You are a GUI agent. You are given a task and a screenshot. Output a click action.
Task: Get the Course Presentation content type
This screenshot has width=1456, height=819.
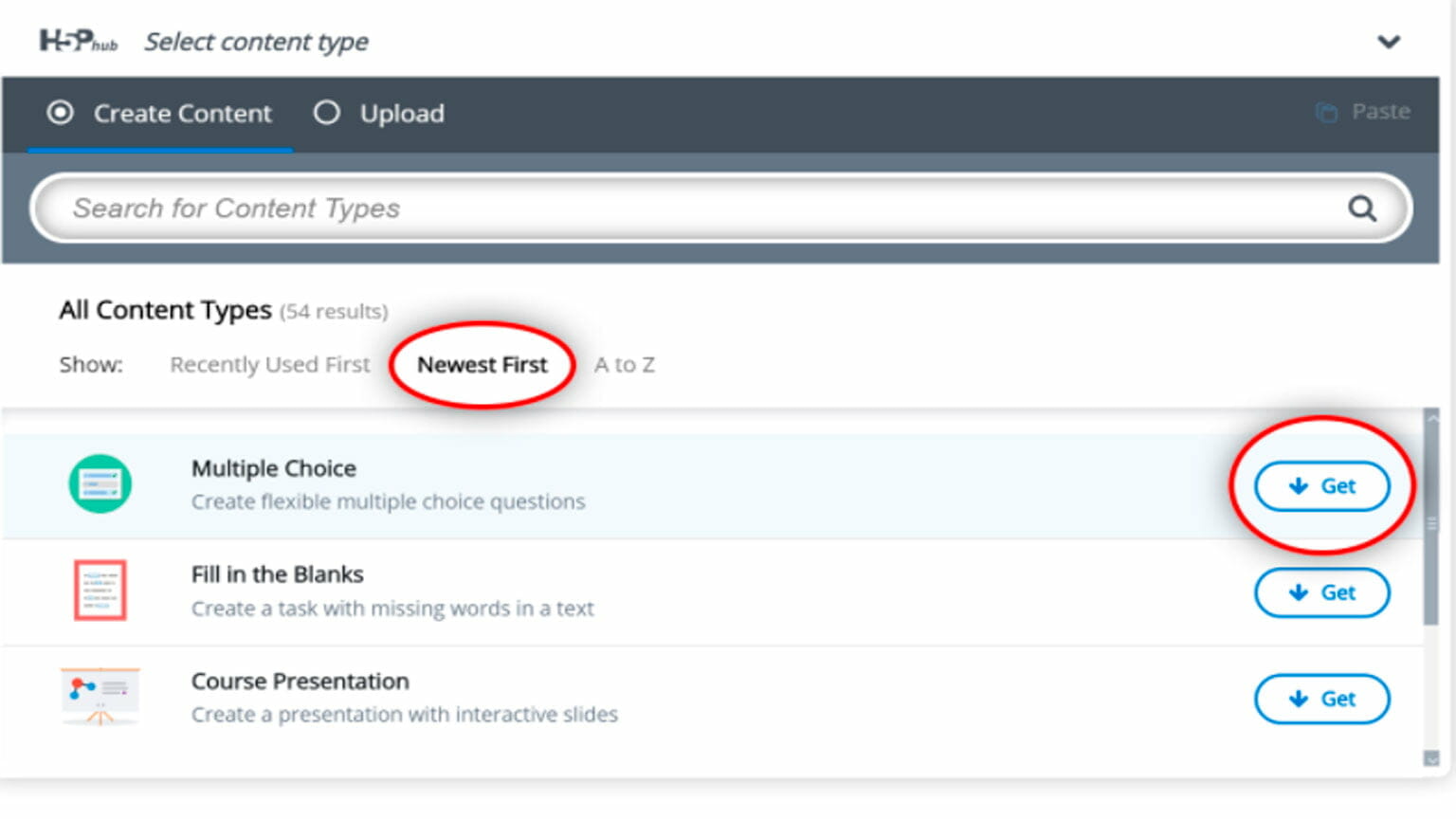click(x=1322, y=699)
